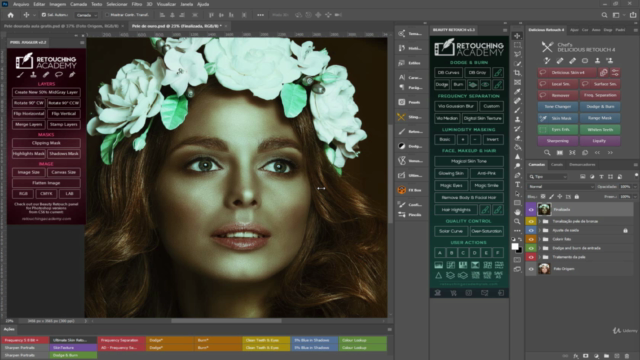640x360 pixels.
Task: Open the three-dots extra options in options bar
Action: point(260,15)
